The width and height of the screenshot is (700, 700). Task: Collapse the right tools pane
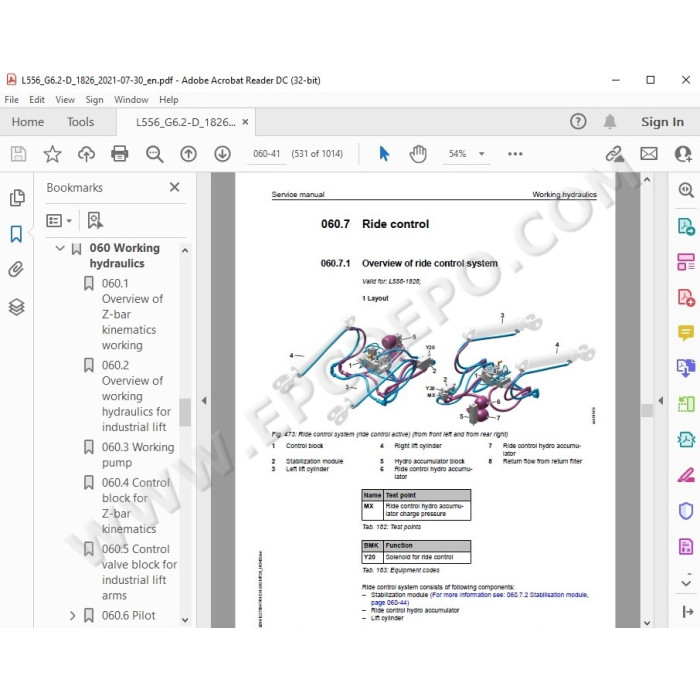(x=660, y=400)
